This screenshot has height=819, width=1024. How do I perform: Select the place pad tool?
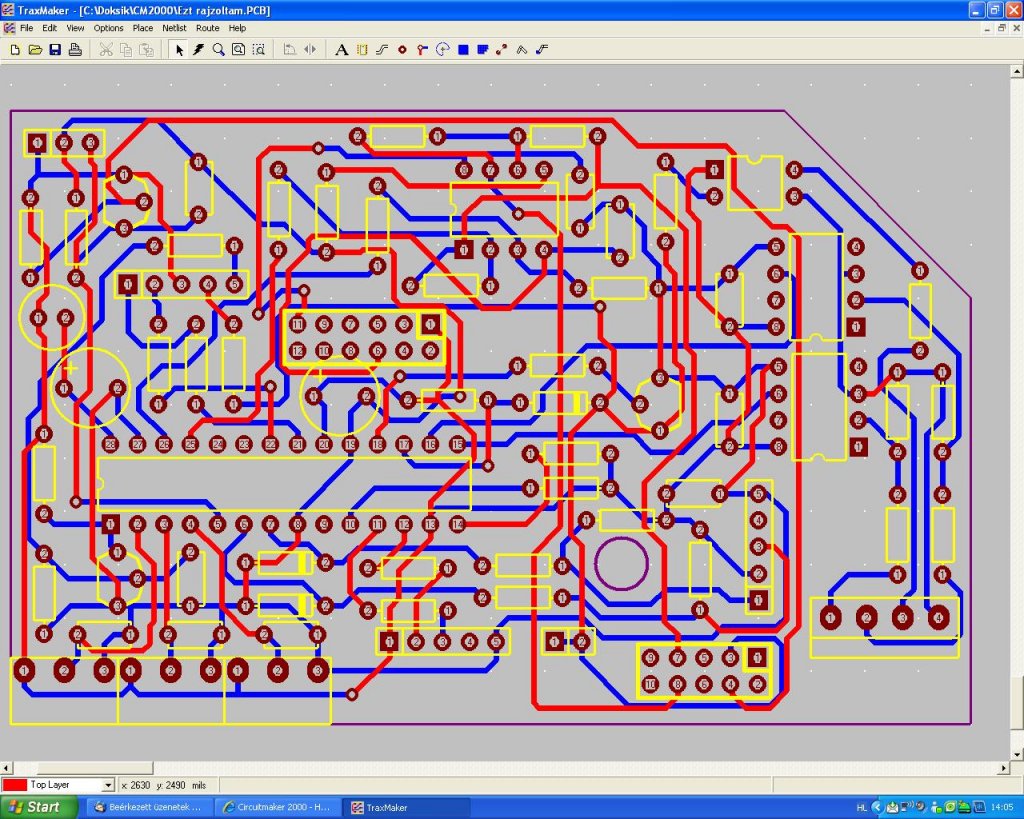[x=402, y=50]
